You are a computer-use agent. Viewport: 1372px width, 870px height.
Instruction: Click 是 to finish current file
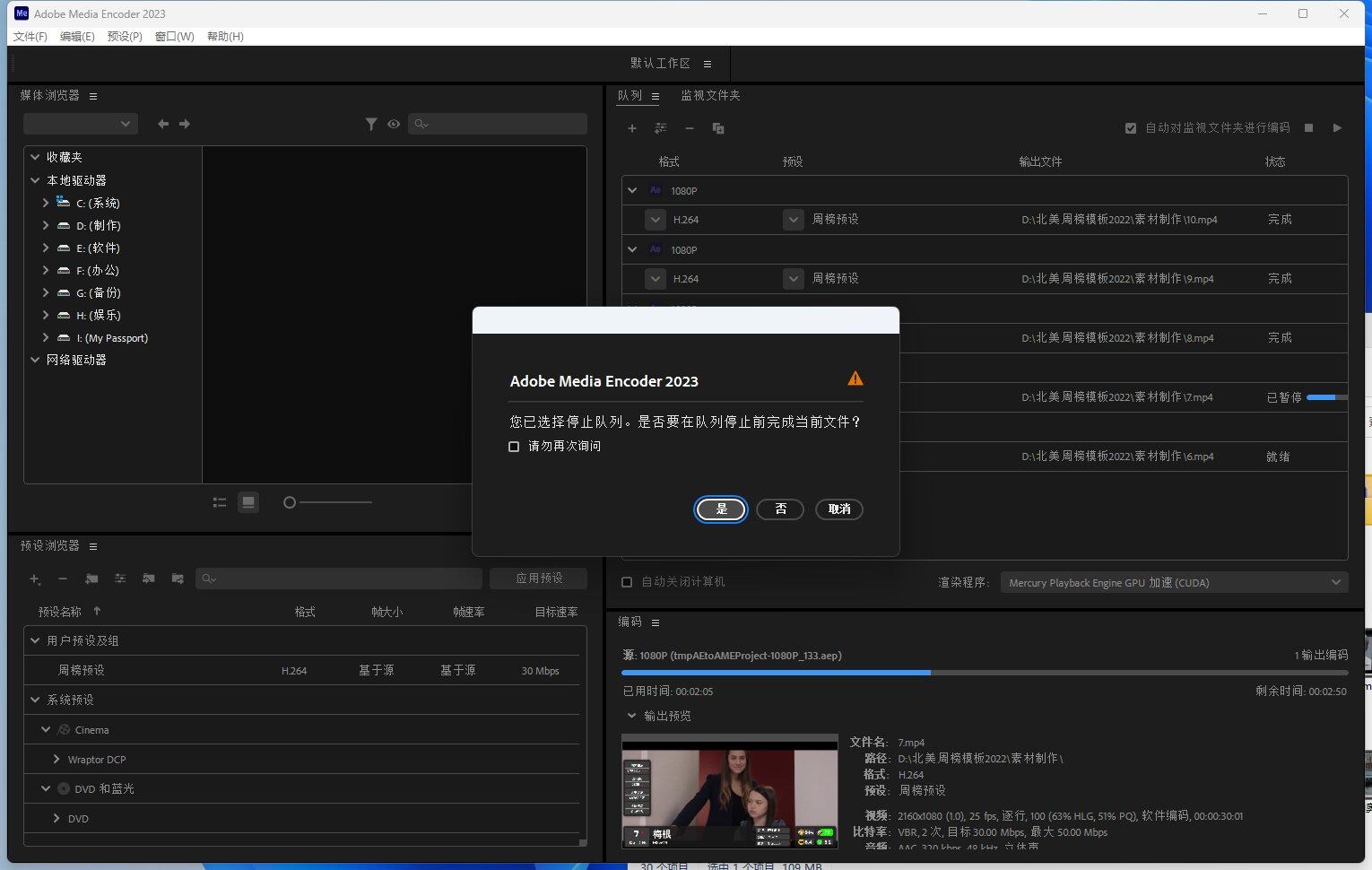(721, 509)
